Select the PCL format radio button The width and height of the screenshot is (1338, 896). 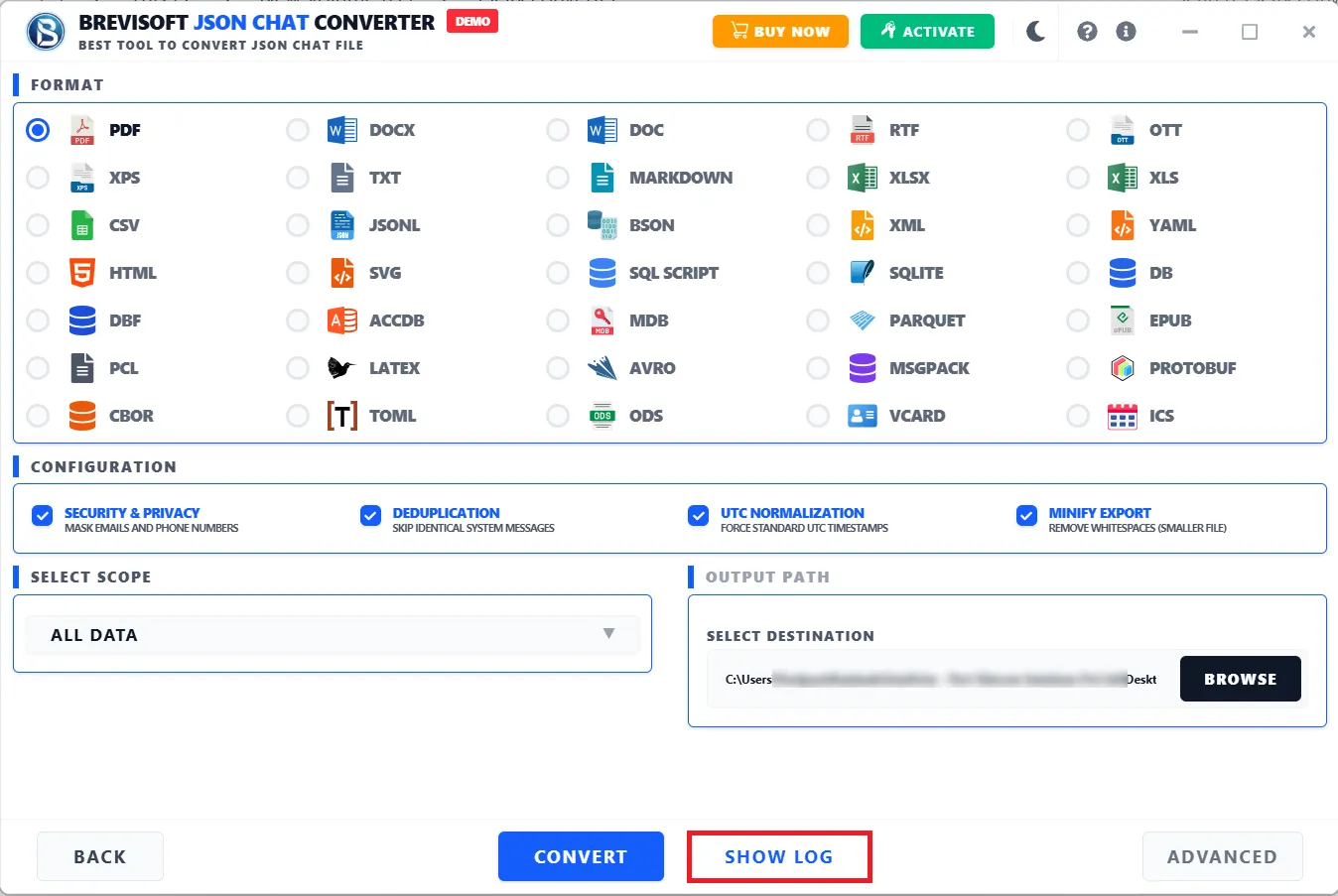[38, 368]
